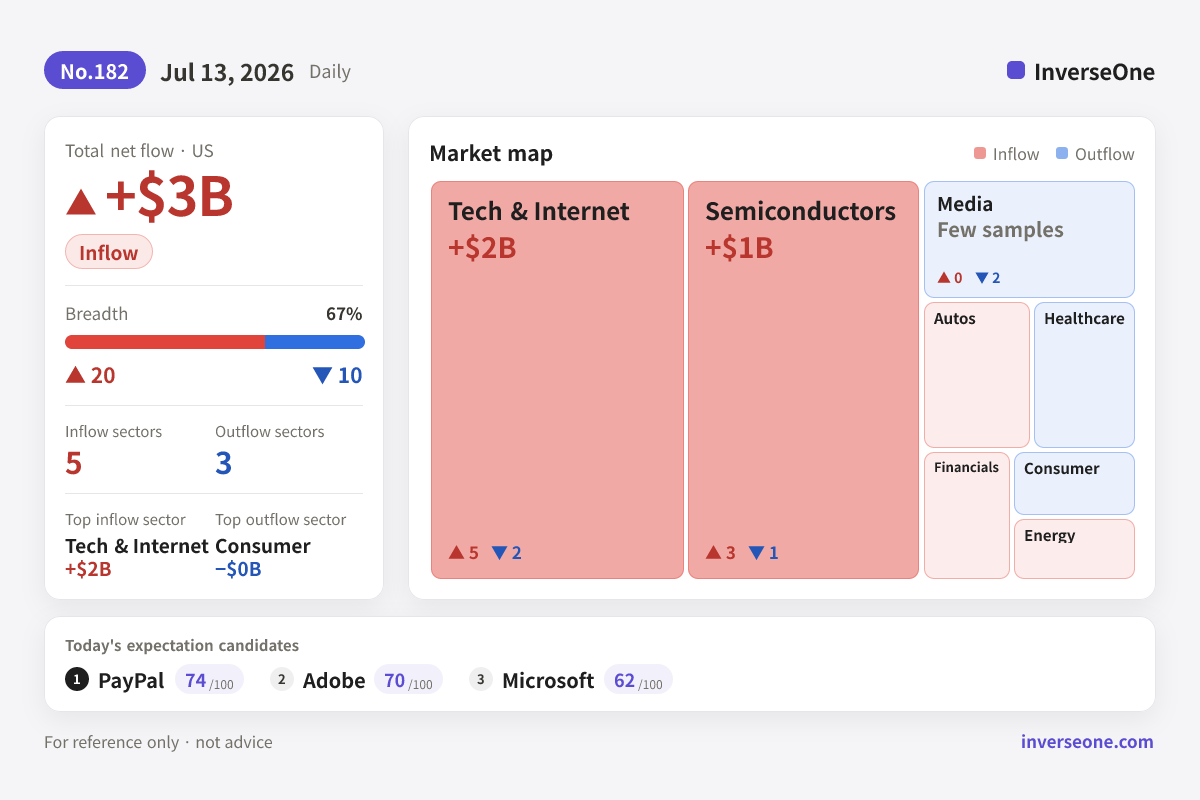Click the rank 2 badge beside Adobe
The image size is (1200, 800).
point(282,680)
